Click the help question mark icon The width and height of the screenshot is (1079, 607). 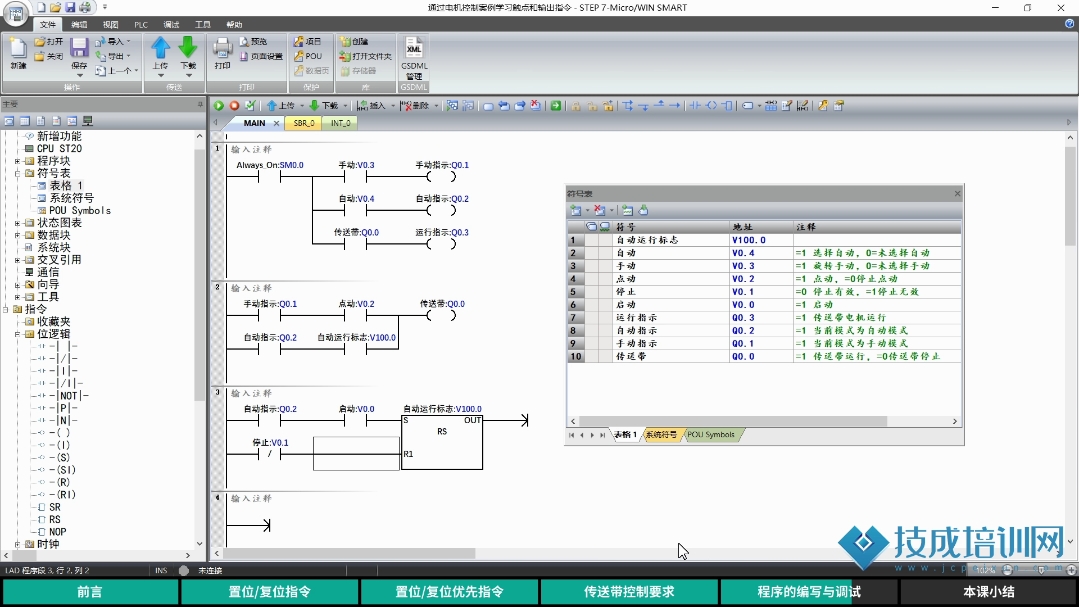pos(1069,23)
